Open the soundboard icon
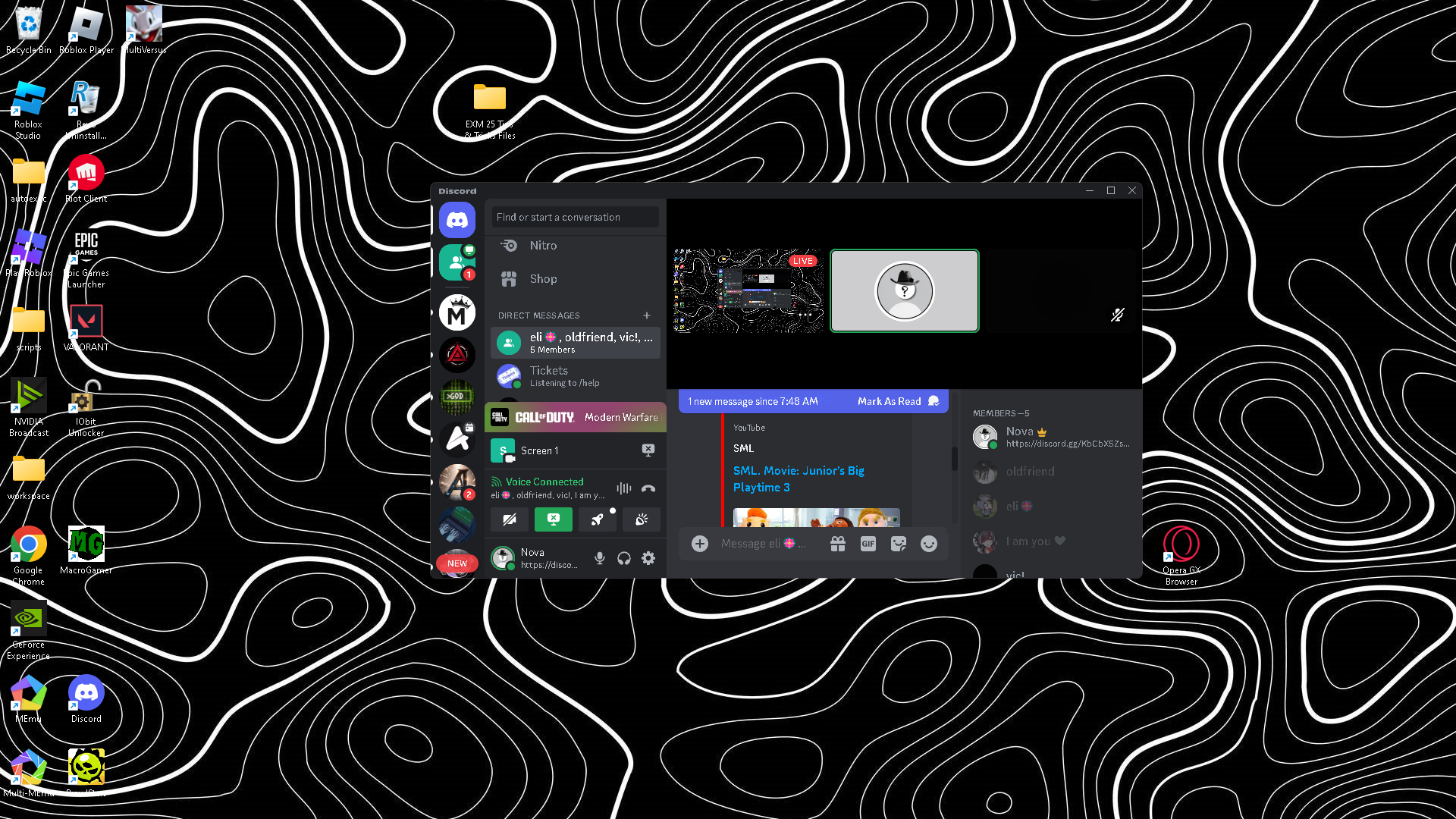The height and width of the screenshot is (819, 1456). point(642,519)
